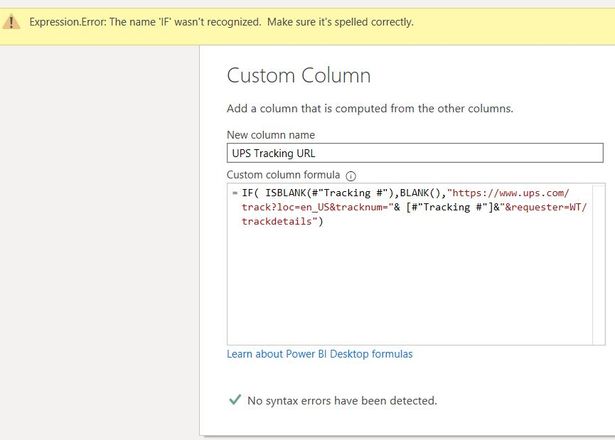Click "ISBLANK" in the formula text
The image size is (615, 440).
pyautogui.click(x=286, y=193)
